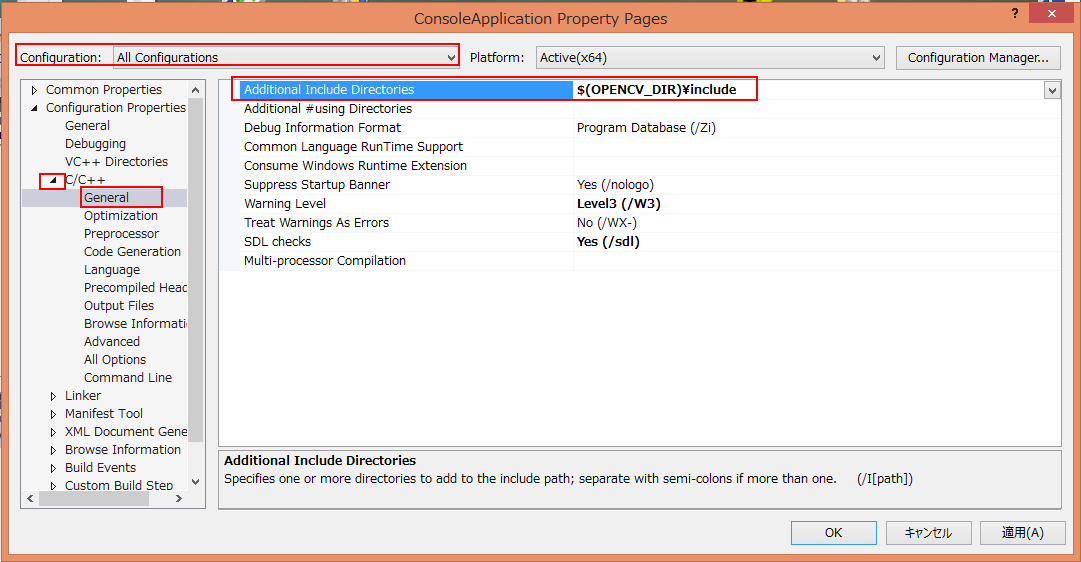Click the OK button
This screenshot has height=562, width=1081.
click(x=834, y=532)
